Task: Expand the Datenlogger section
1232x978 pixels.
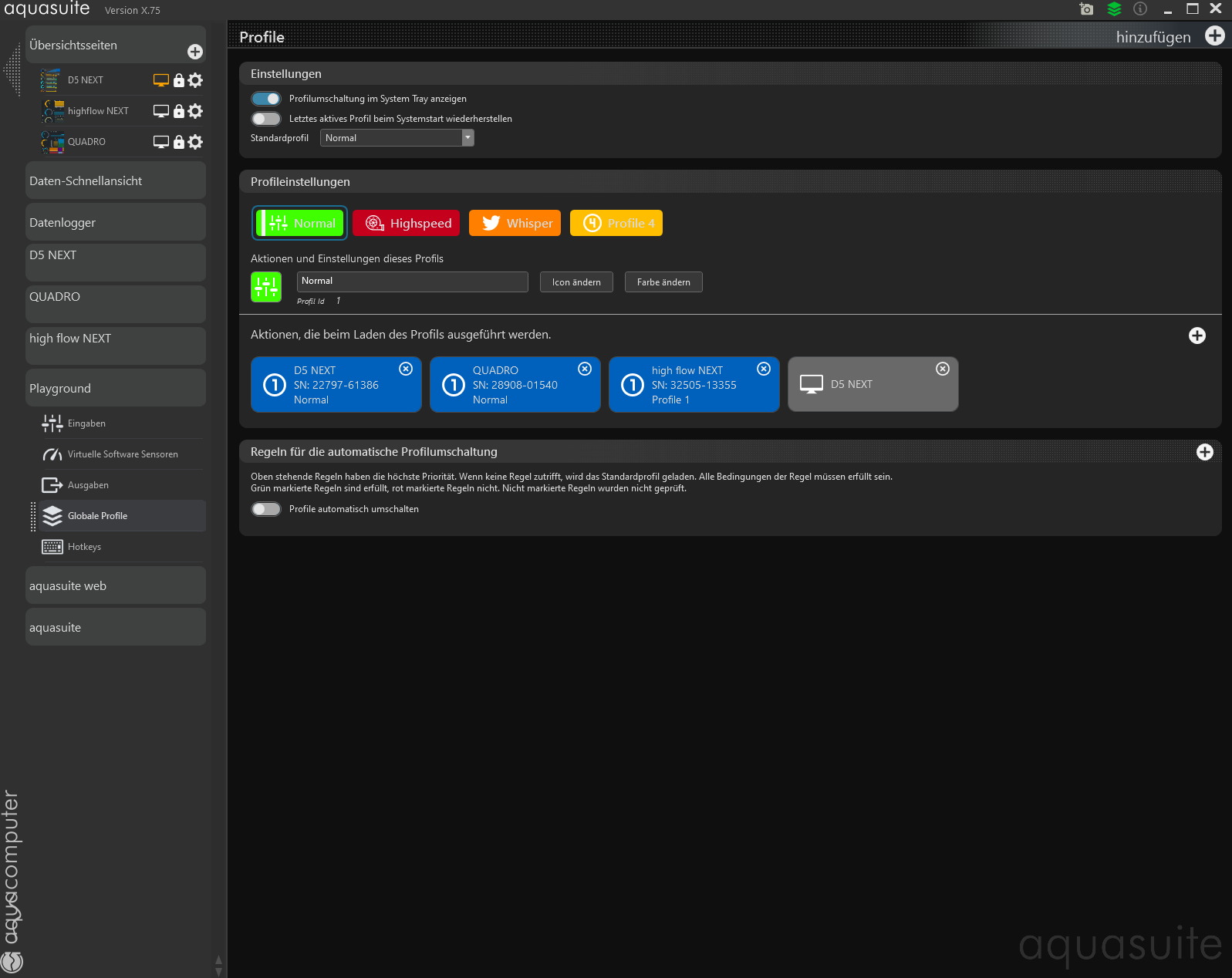Action: 116,223
